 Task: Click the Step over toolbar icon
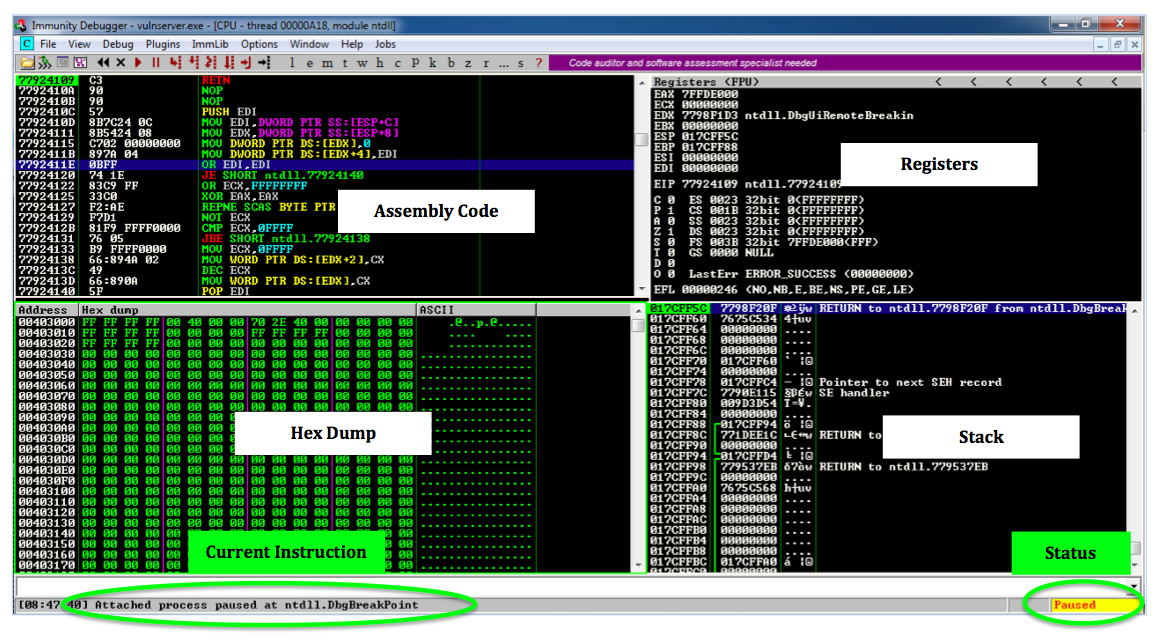(x=194, y=63)
